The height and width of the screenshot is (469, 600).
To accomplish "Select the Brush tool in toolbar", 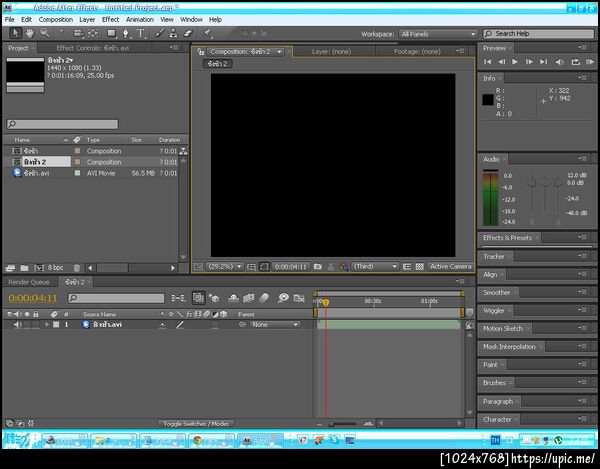I will pos(160,33).
